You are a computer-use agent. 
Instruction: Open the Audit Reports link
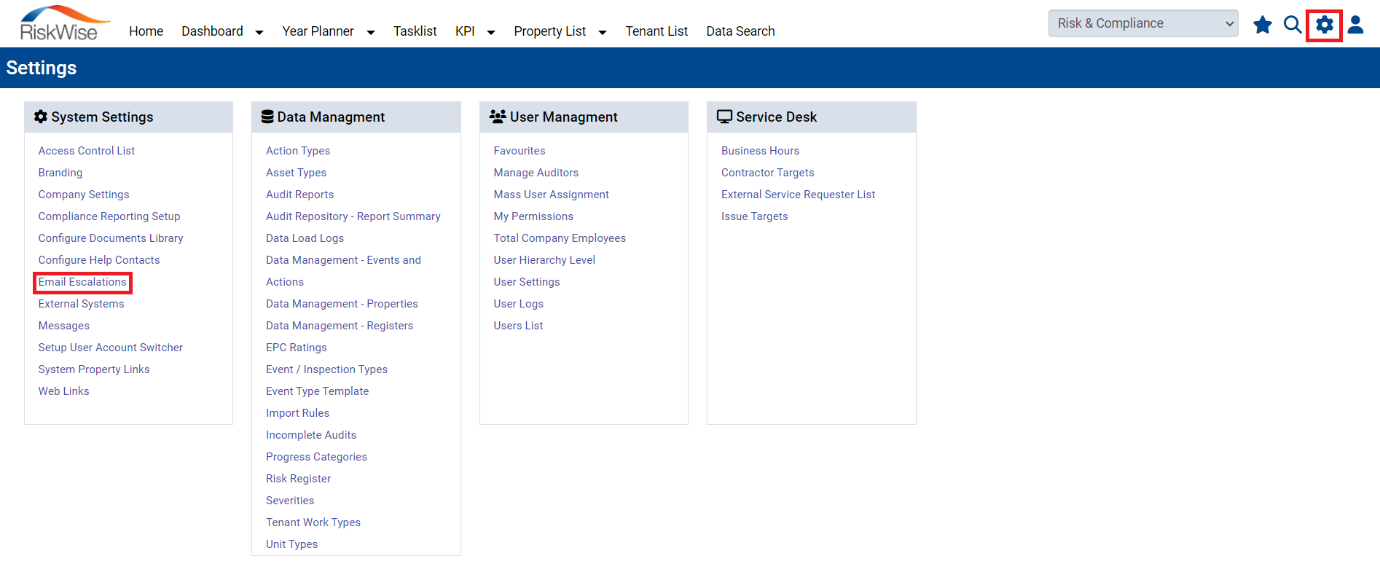[300, 195]
